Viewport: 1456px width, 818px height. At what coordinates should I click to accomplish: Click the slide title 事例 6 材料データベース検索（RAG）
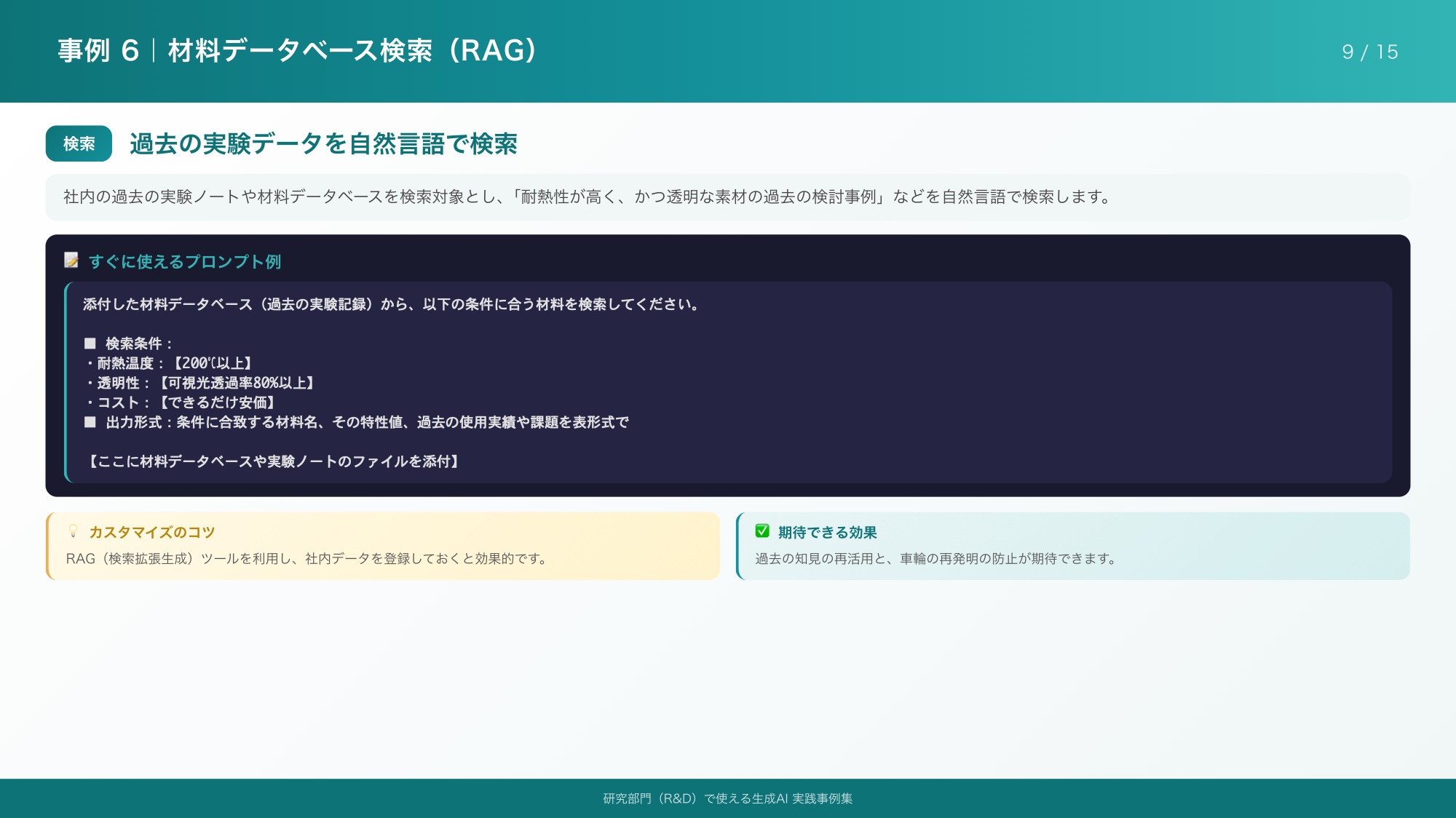click(x=297, y=51)
